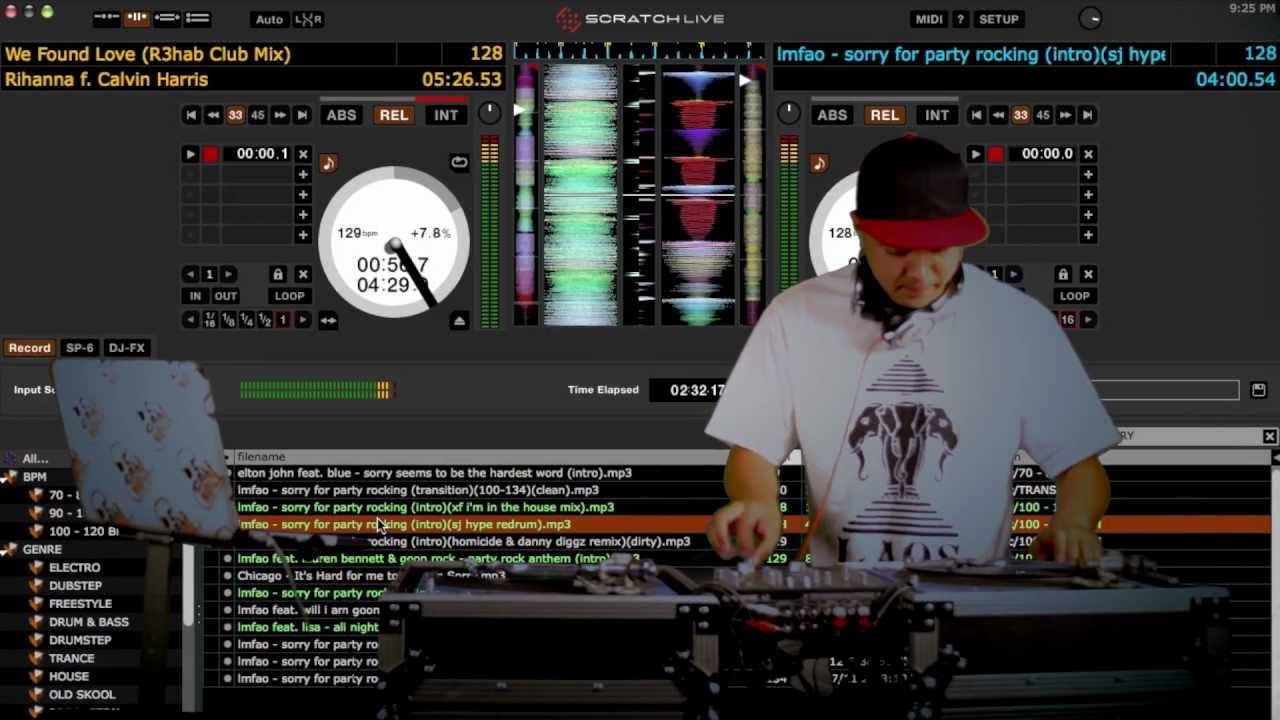Screen dimensions: 1280x720
Task: Open the DRUM & BASS crate
Action: point(89,622)
